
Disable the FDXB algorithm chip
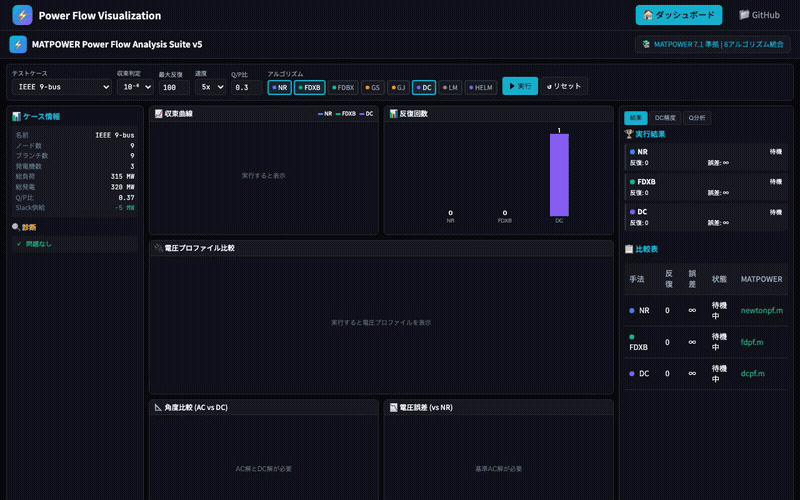pyautogui.click(x=310, y=87)
